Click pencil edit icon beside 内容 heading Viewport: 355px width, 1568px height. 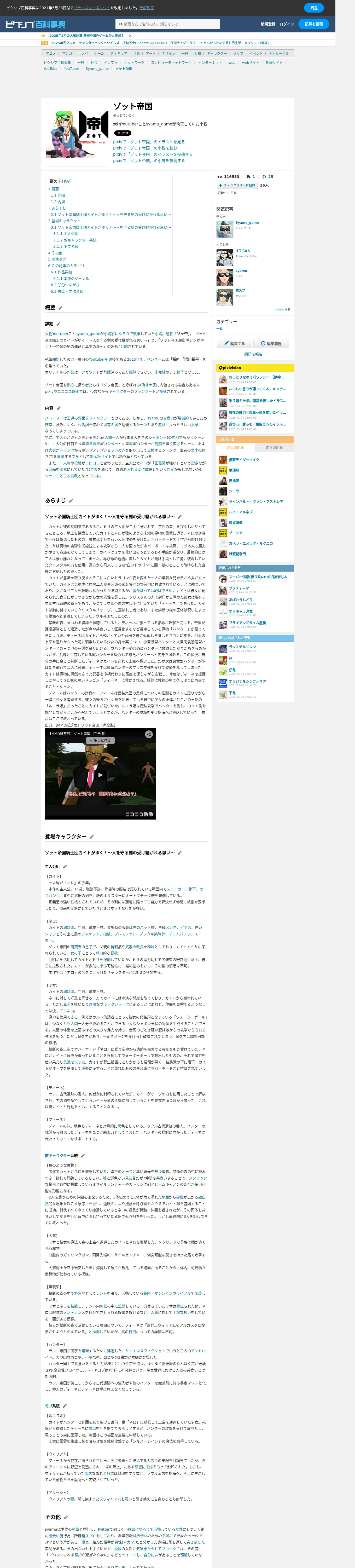59,408
